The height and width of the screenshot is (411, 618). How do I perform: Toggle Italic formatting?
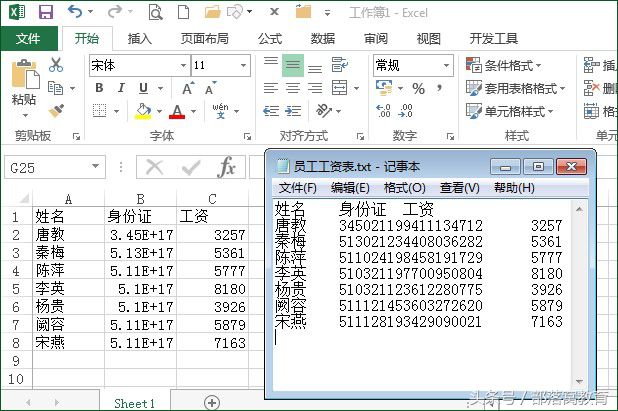coord(121,88)
